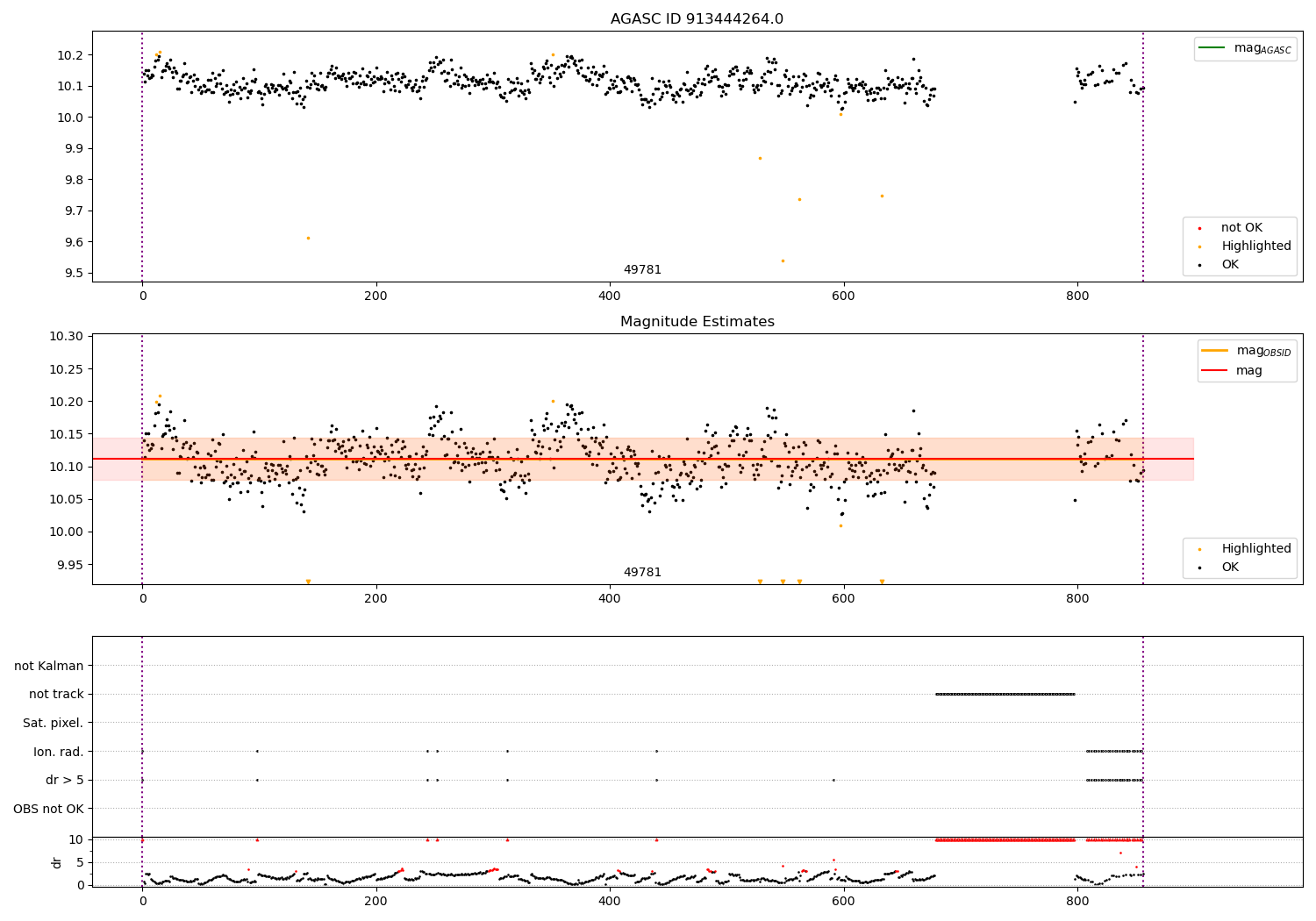Select the 'Sat. pixel.' row label
The width and height of the screenshot is (1316, 921).
pyautogui.click(x=54, y=724)
